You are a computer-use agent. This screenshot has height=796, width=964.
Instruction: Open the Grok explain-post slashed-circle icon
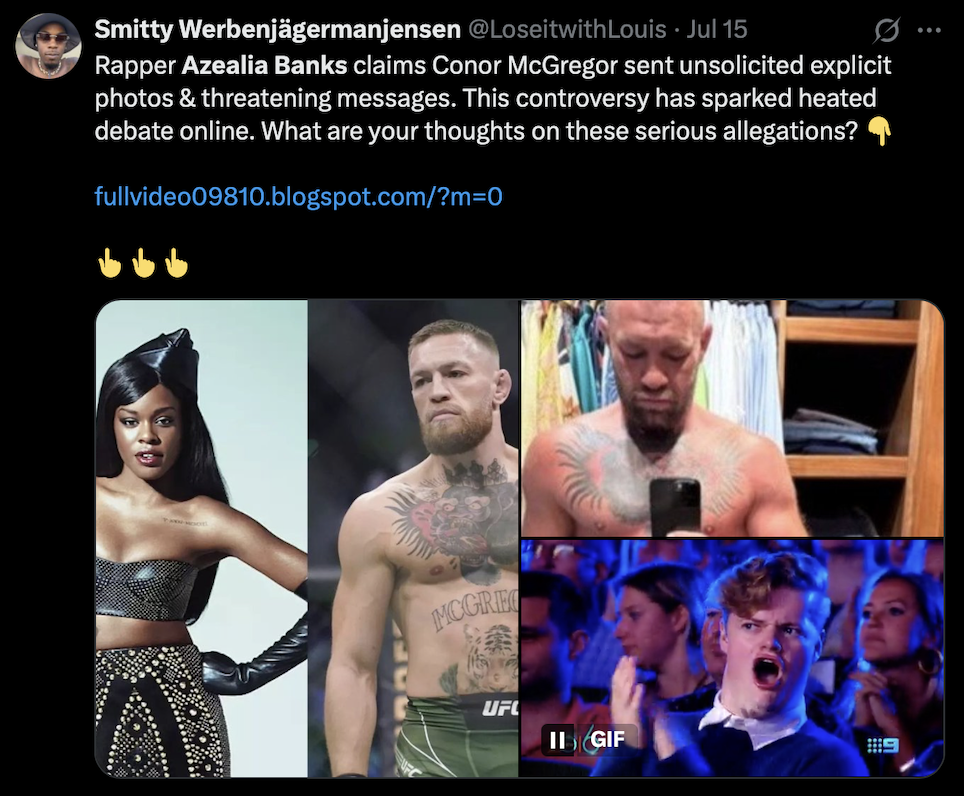pyautogui.click(x=886, y=30)
